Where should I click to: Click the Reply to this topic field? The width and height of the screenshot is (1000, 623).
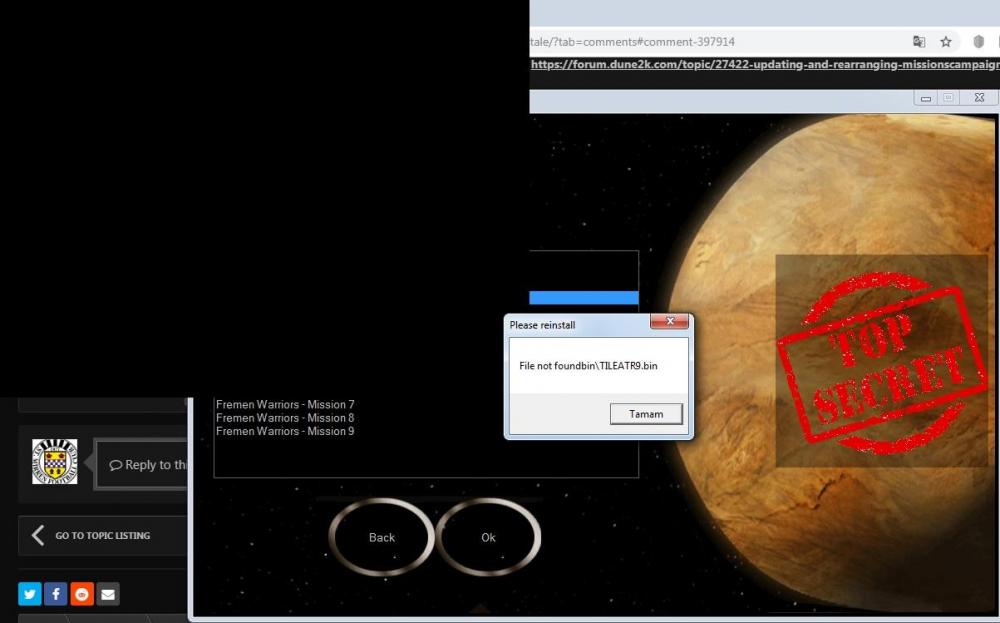(x=145, y=465)
